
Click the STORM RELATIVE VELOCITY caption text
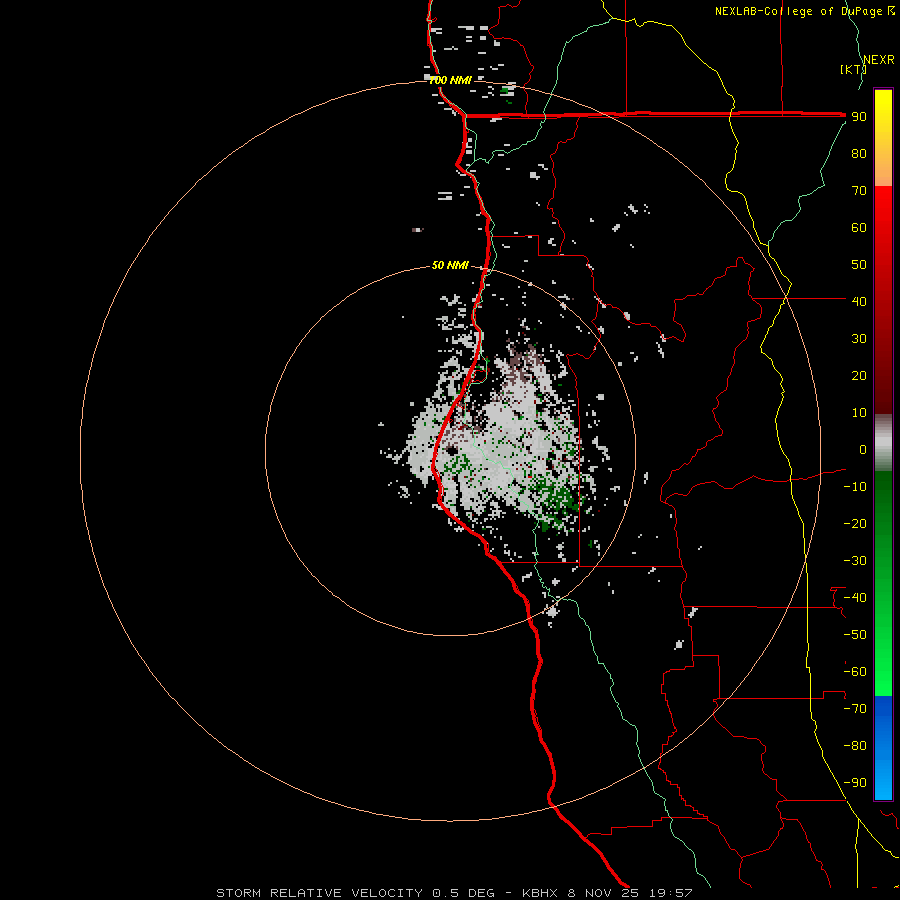[x=319, y=893]
